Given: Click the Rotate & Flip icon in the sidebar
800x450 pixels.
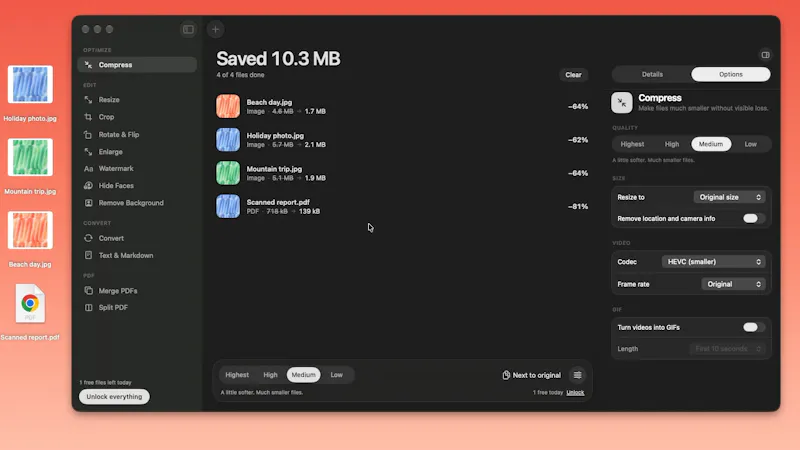Looking at the screenshot, I should (x=88, y=135).
